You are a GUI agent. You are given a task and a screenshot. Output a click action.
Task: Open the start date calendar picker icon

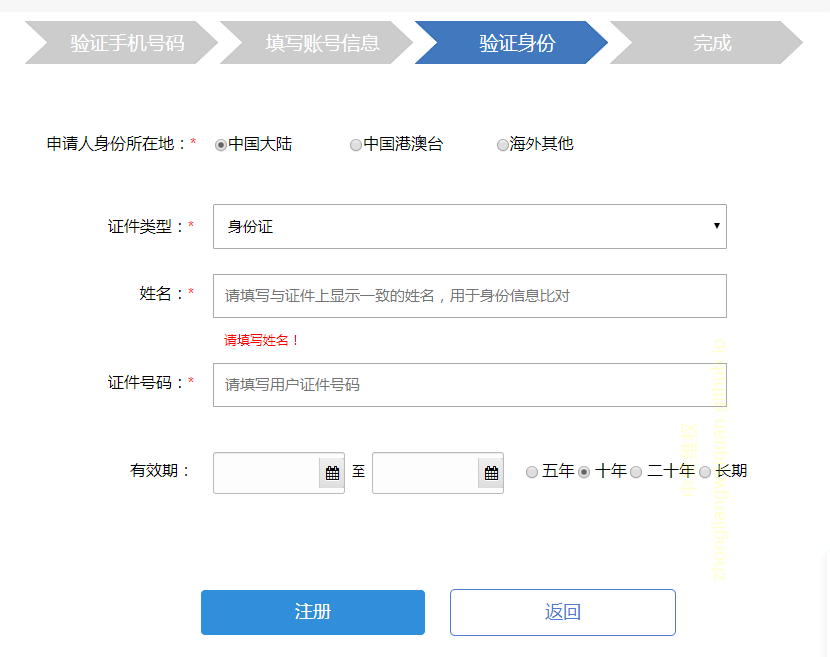tap(332, 473)
